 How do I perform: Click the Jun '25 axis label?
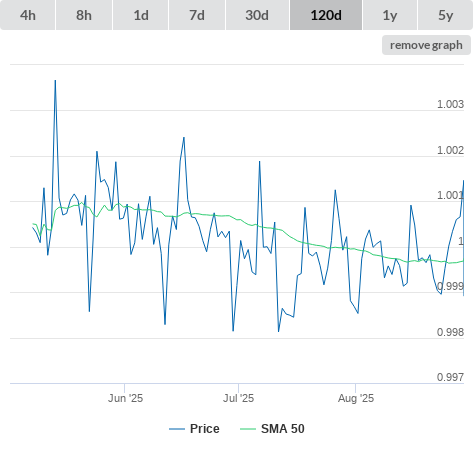125,398
